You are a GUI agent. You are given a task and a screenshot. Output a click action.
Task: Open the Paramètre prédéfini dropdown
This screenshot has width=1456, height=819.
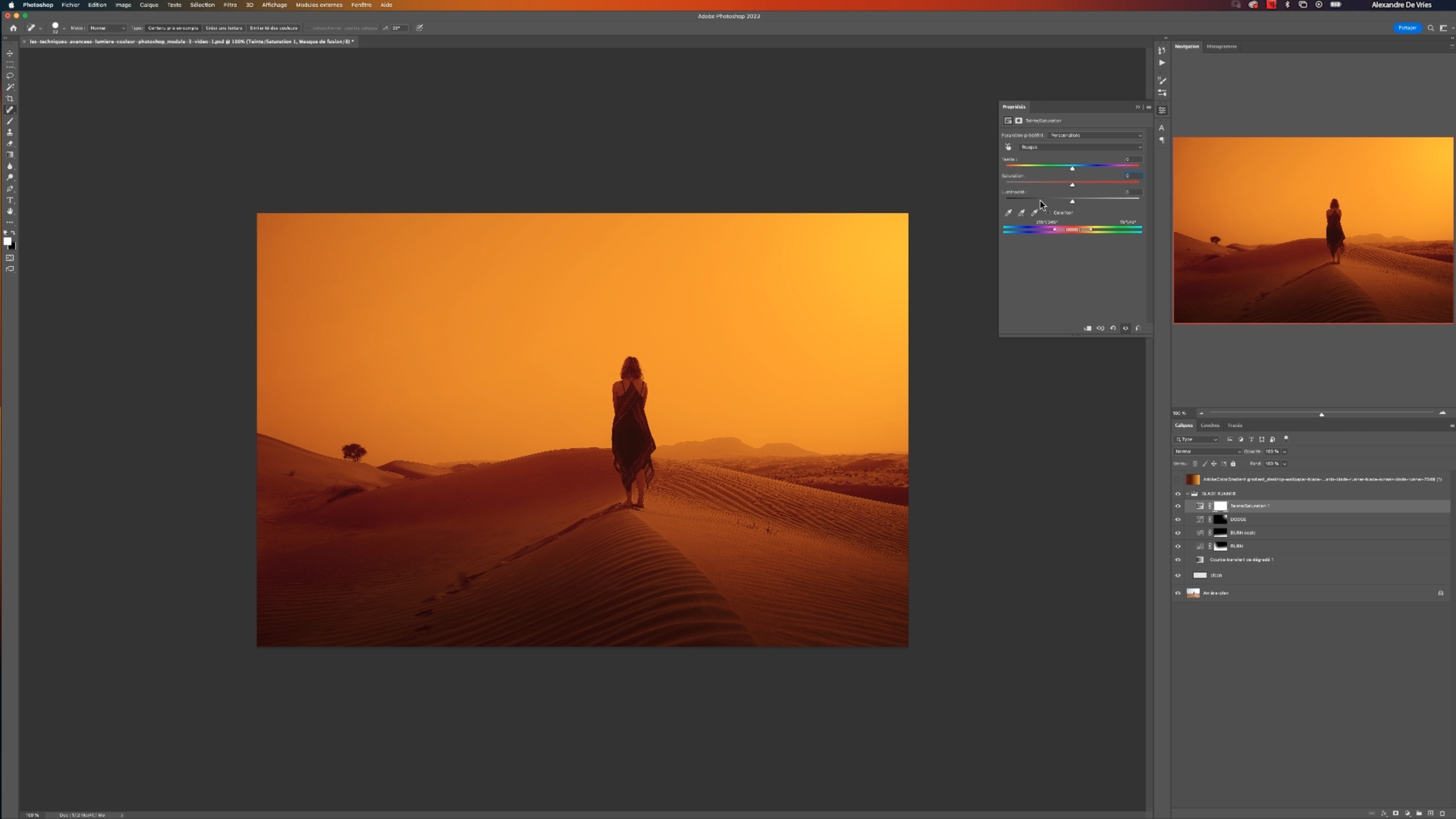coord(1095,136)
